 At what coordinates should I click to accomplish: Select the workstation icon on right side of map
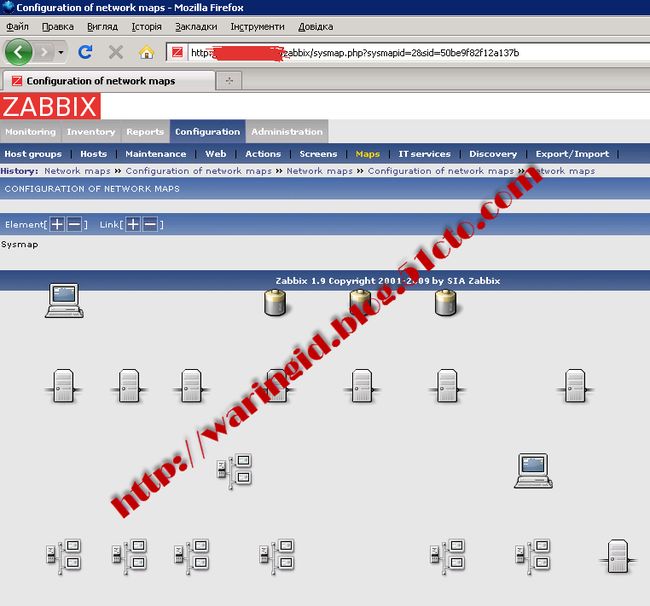click(x=533, y=471)
